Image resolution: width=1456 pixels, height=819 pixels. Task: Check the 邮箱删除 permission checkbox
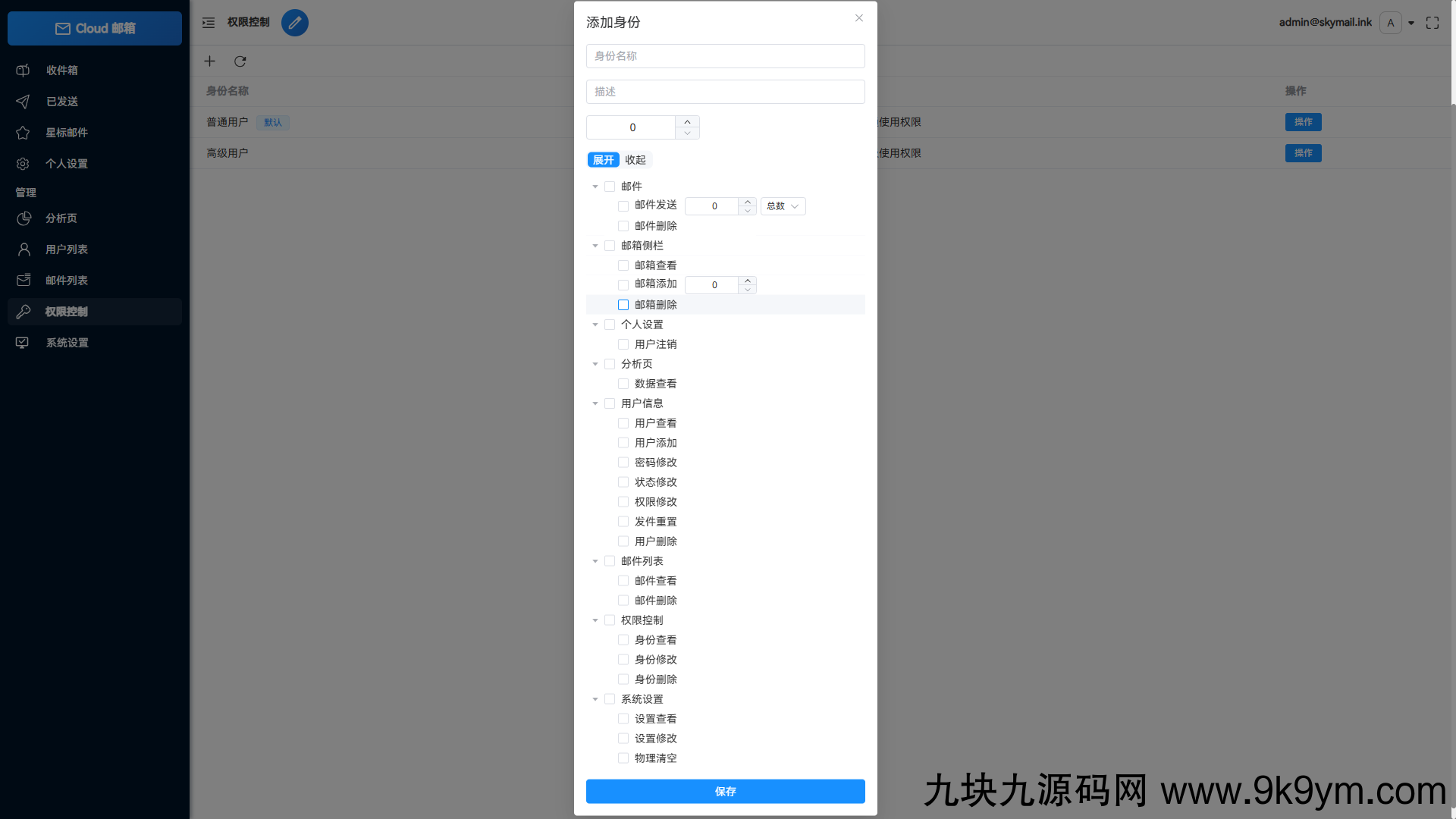(623, 304)
